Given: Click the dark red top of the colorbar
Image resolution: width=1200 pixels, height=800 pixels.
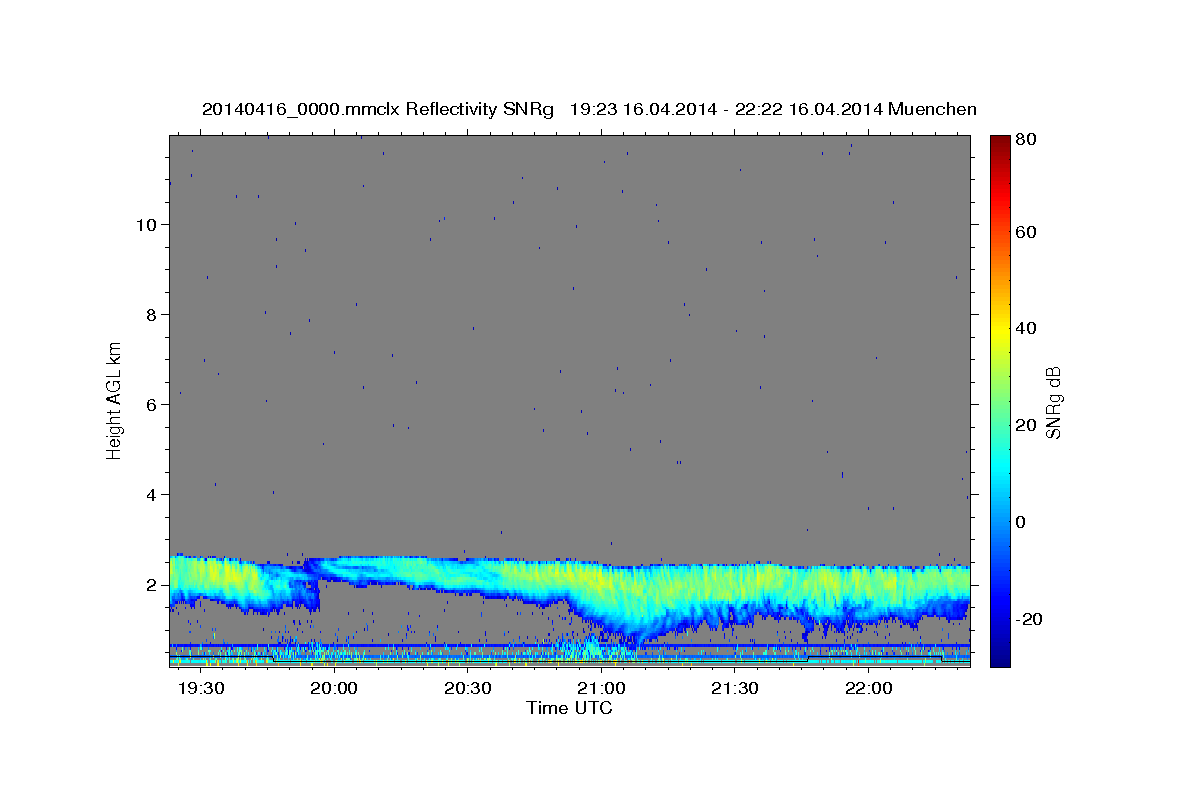Looking at the screenshot, I should pyautogui.click(x=999, y=143).
